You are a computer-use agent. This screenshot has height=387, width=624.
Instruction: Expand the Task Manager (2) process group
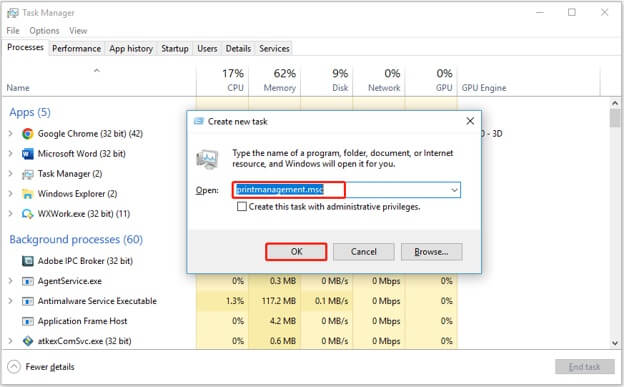(x=11, y=174)
